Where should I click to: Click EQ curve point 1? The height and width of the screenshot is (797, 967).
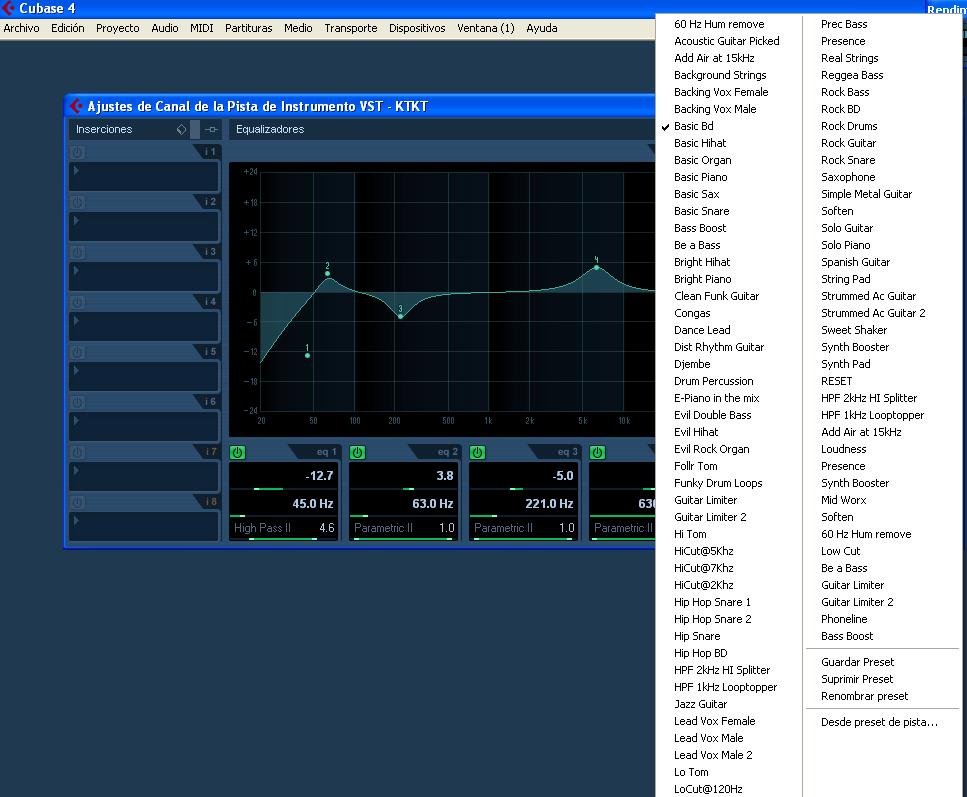click(307, 355)
